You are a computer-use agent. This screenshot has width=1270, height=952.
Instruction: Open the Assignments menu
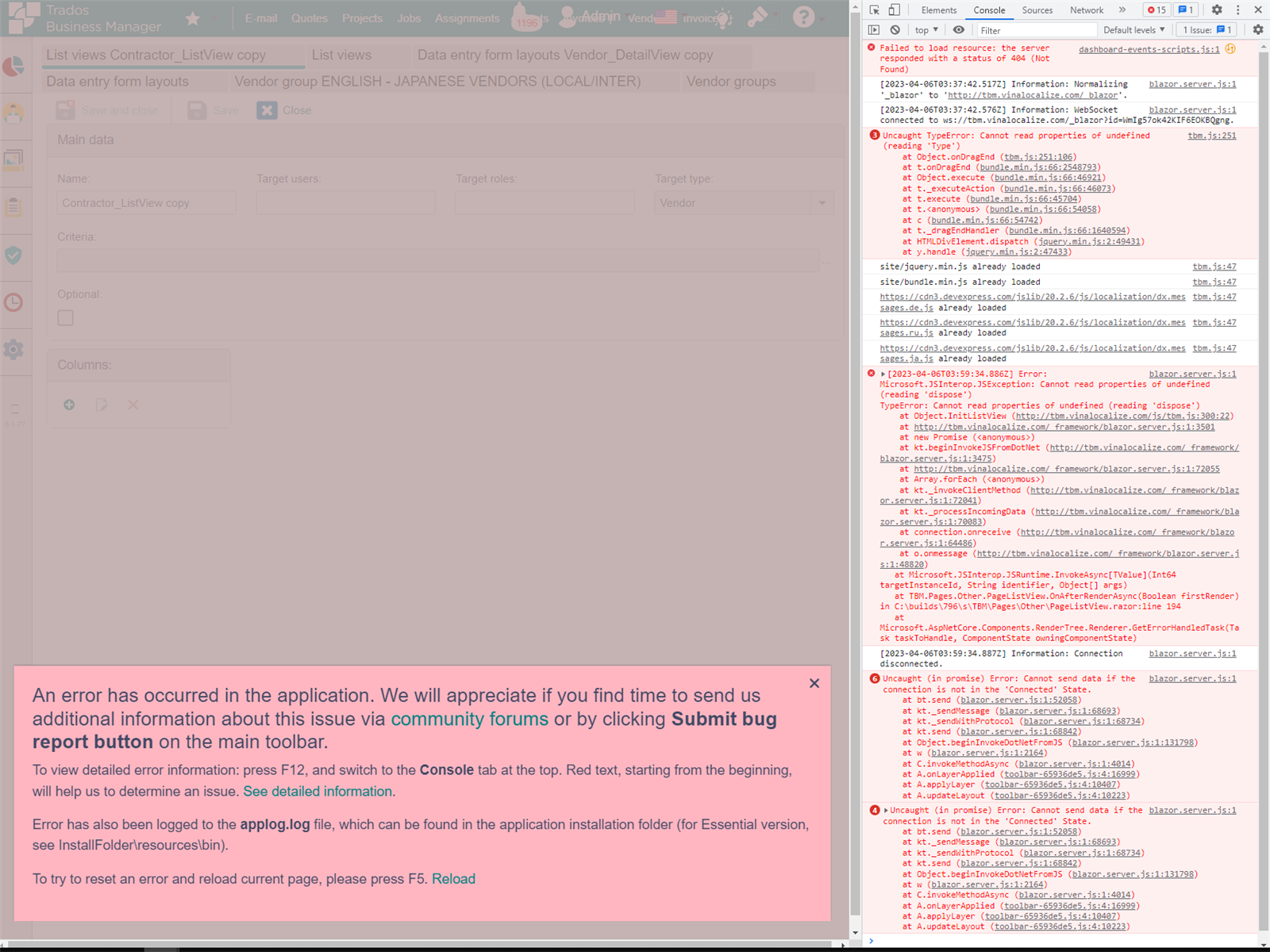(467, 18)
